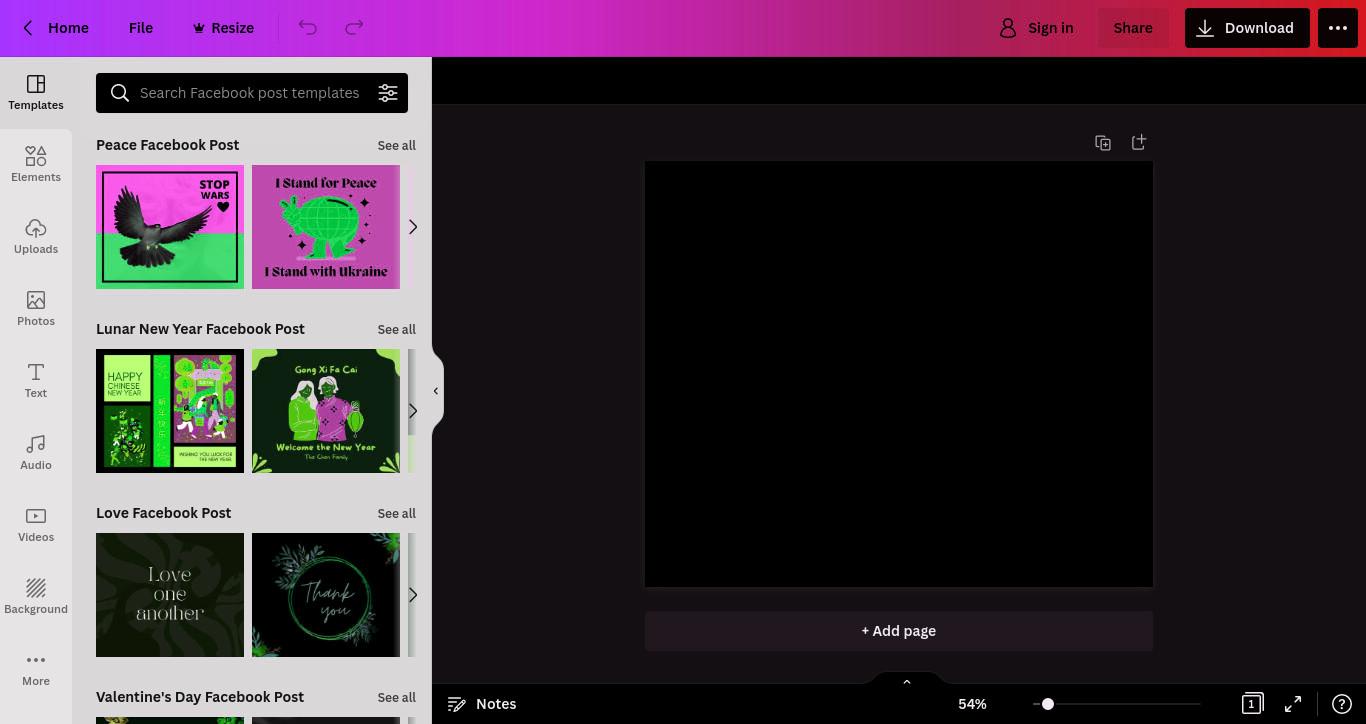Open the 54% zoom level menu
The height and width of the screenshot is (724, 1366).
click(972, 704)
